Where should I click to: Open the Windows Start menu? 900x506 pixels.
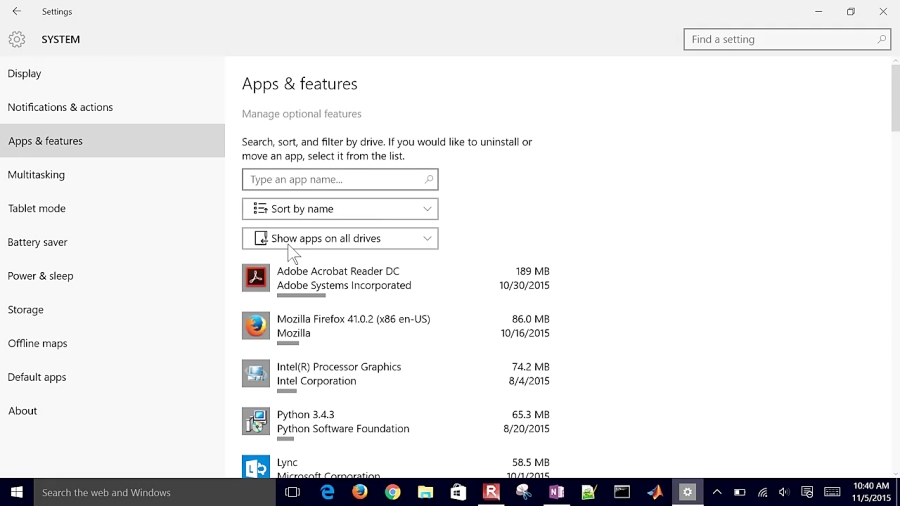pyautogui.click(x=17, y=492)
